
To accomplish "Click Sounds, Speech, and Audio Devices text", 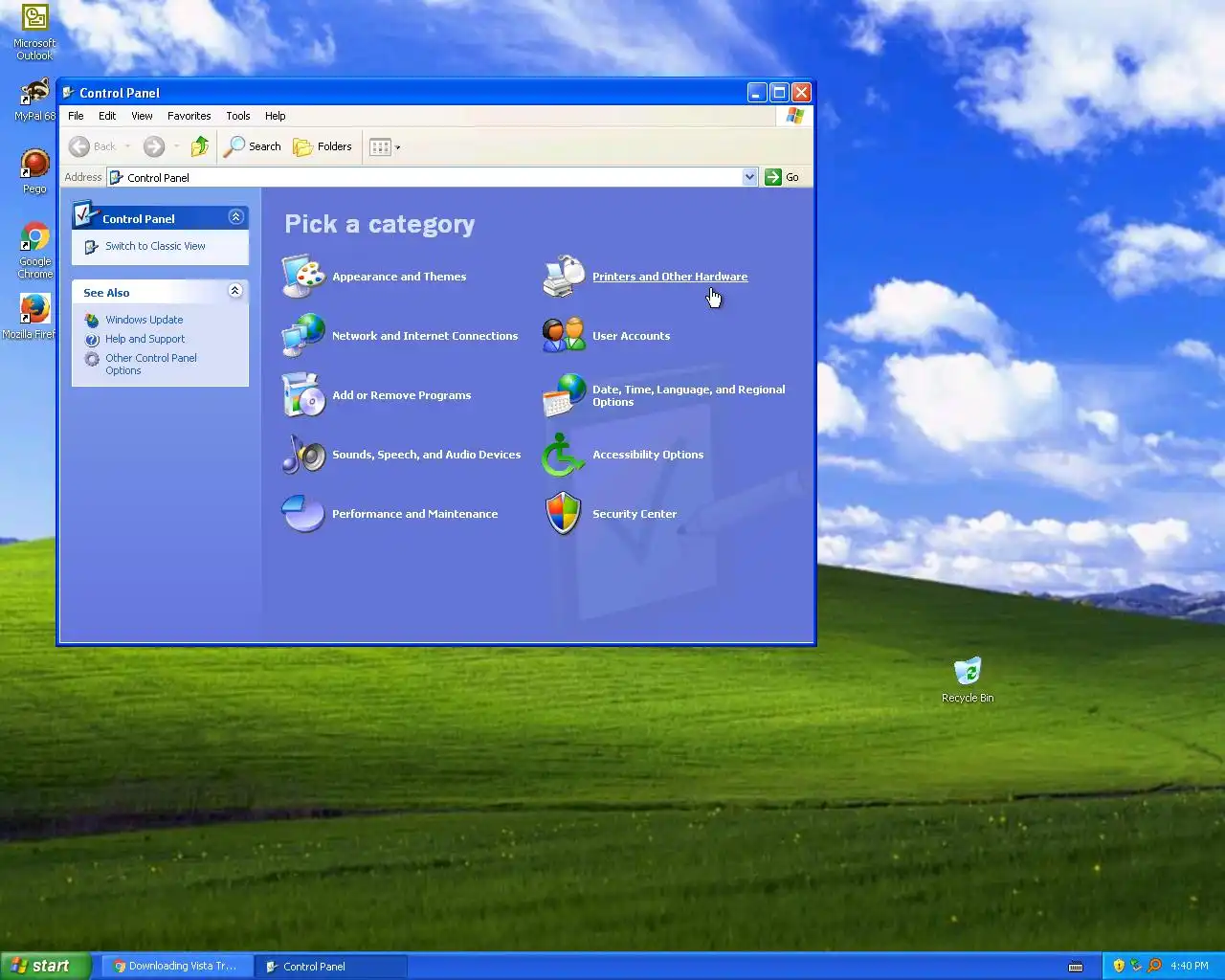I will pyautogui.click(x=426, y=455).
